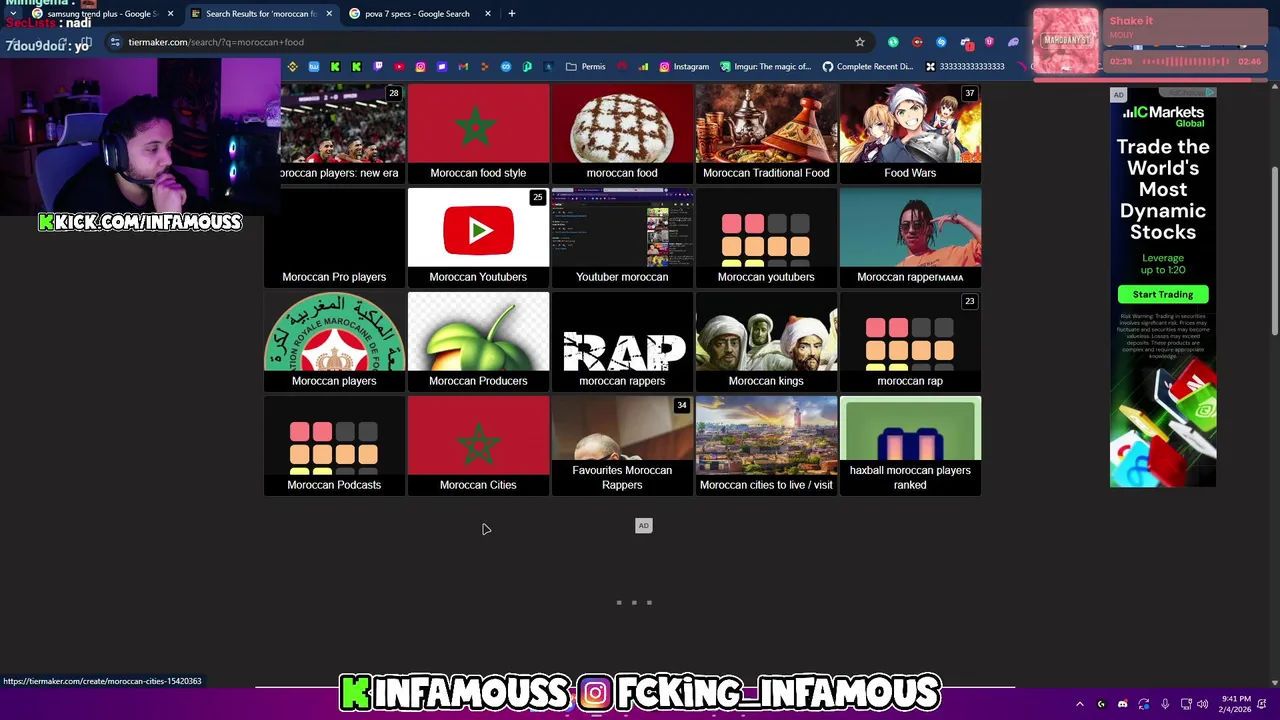Open the Moroccan food style tier list
The width and height of the screenshot is (1280, 720).
coord(478,133)
